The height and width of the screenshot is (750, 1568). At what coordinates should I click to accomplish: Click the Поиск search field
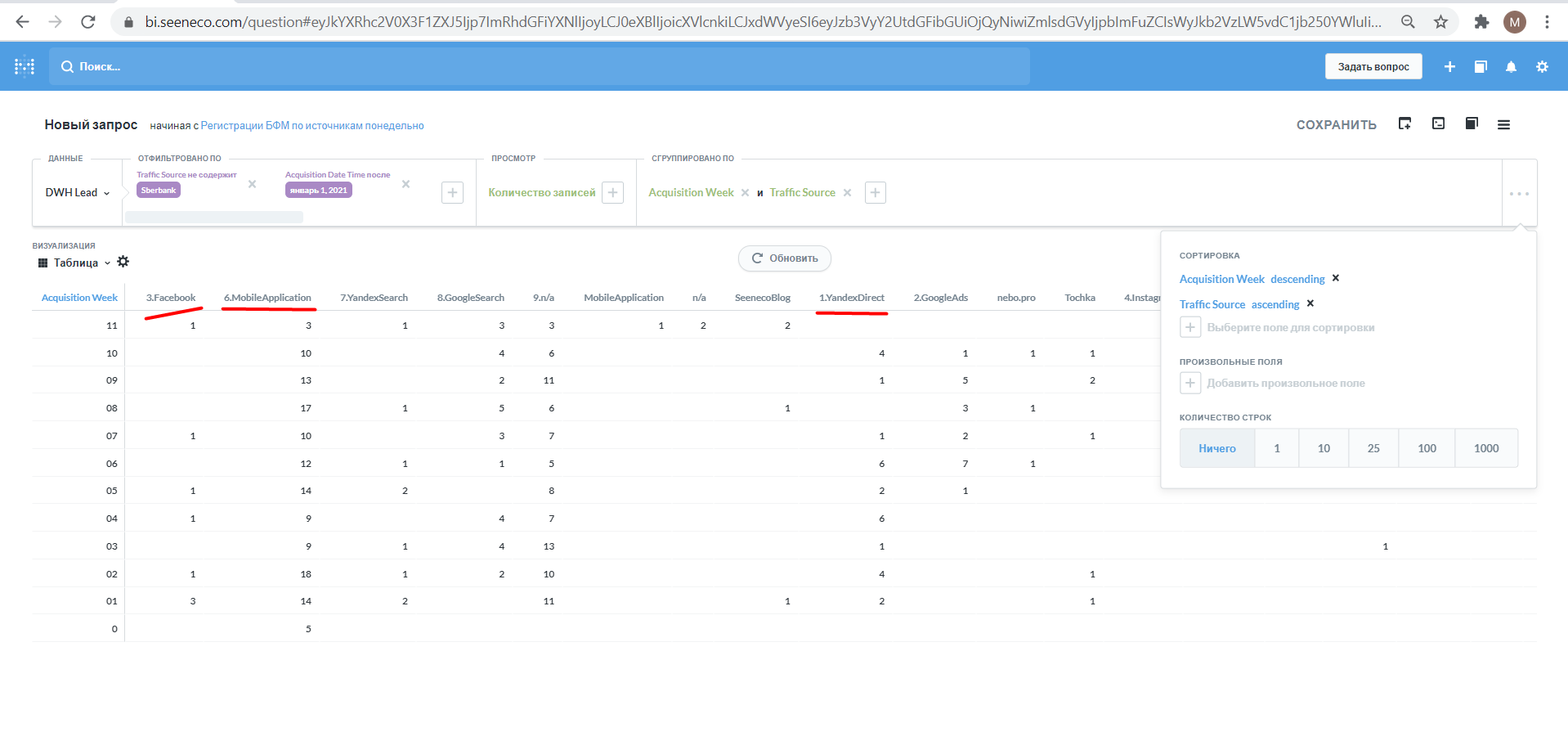[x=540, y=67]
